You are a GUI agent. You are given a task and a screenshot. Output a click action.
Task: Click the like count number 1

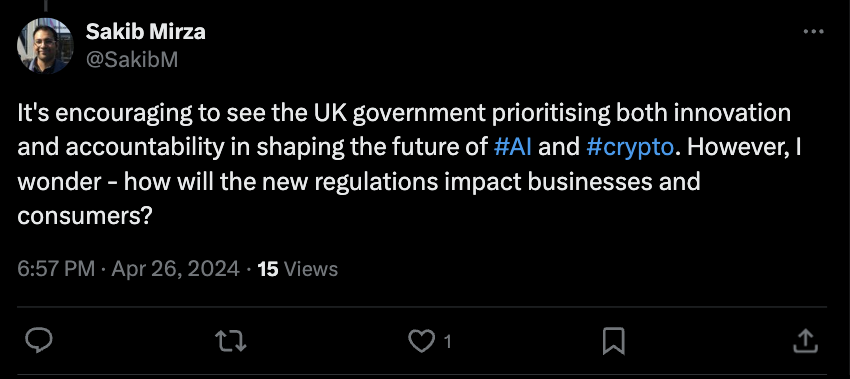[447, 342]
